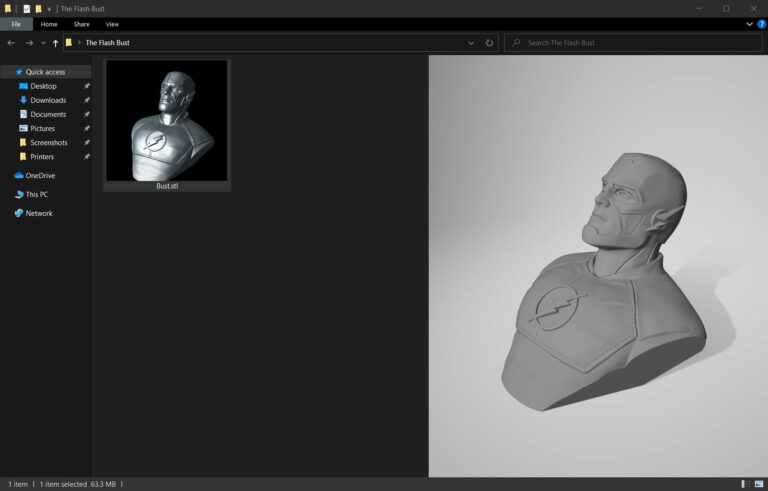
Task: Open This PC in the navigation pane
Action: (37, 194)
